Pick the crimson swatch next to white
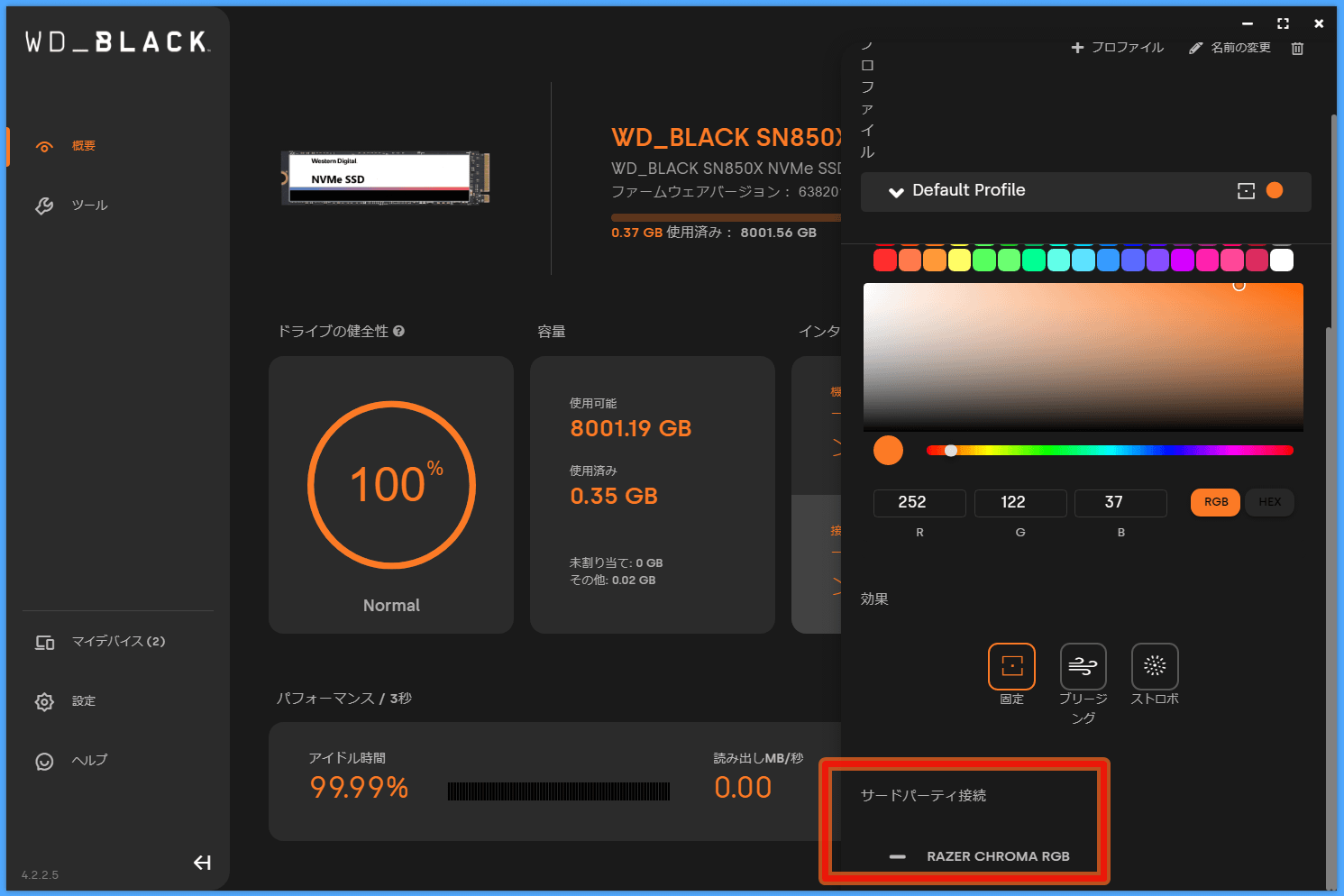The image size is (1344, 896). 1257,261
